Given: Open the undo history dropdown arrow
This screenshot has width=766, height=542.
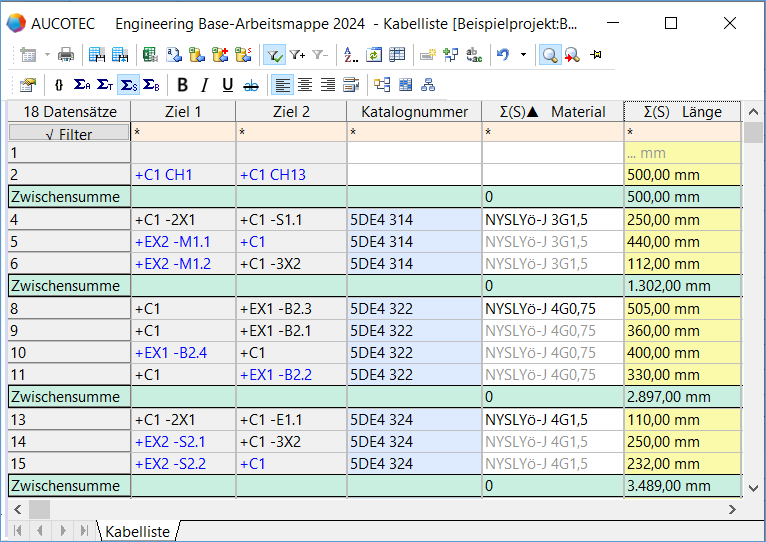Looking at the screenshot, I should point(522,55).
